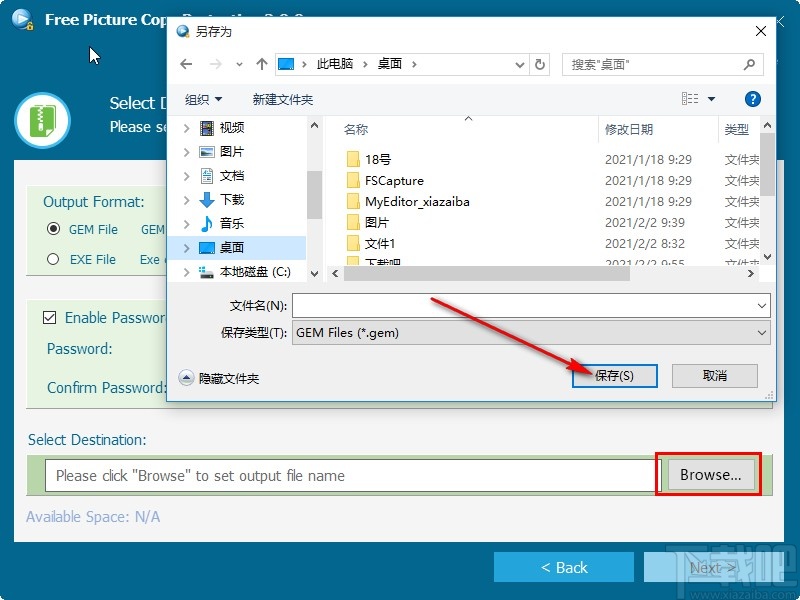Sort by 类型 column header

point(736,130)
